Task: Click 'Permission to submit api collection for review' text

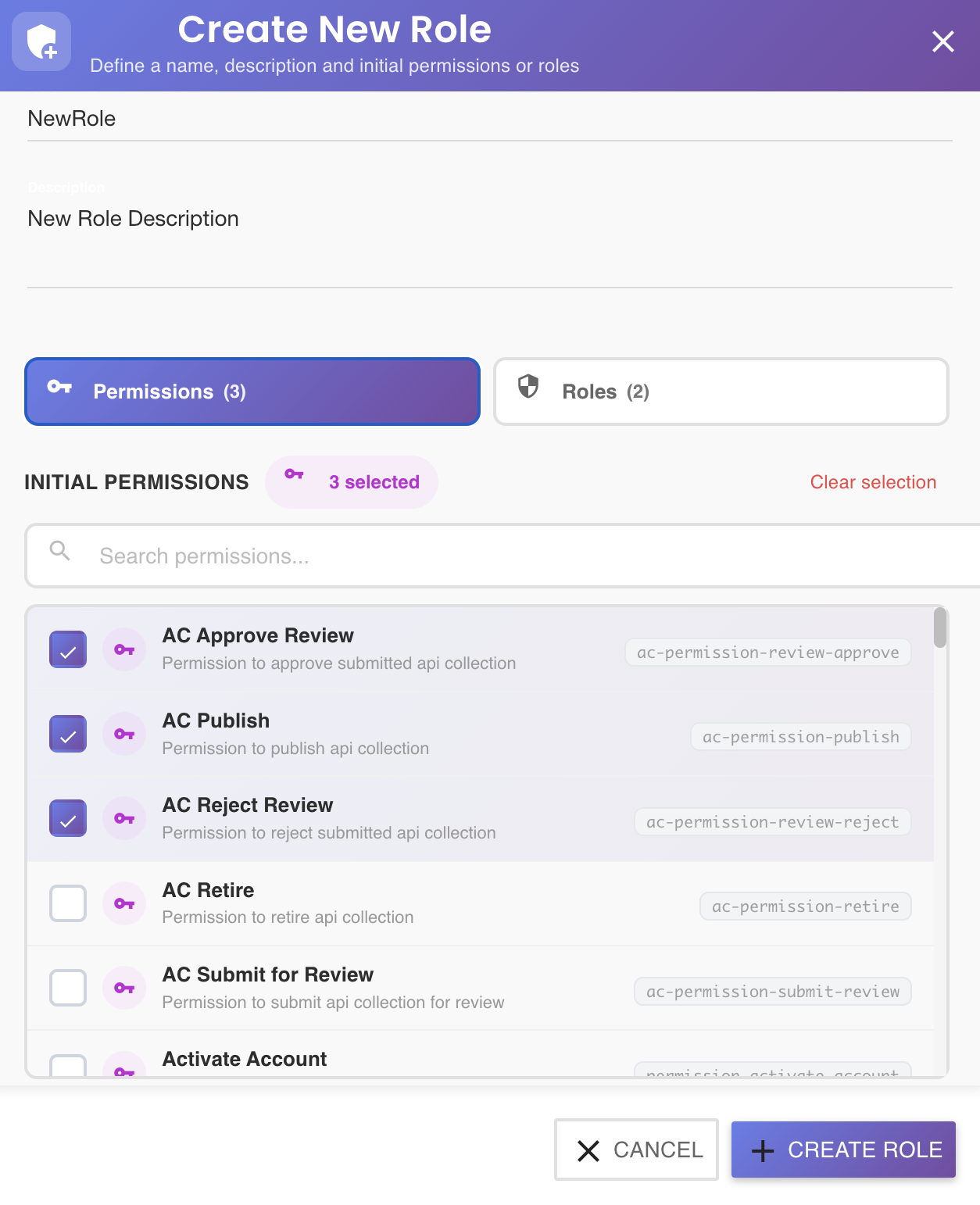Action: click(333, 1003)
